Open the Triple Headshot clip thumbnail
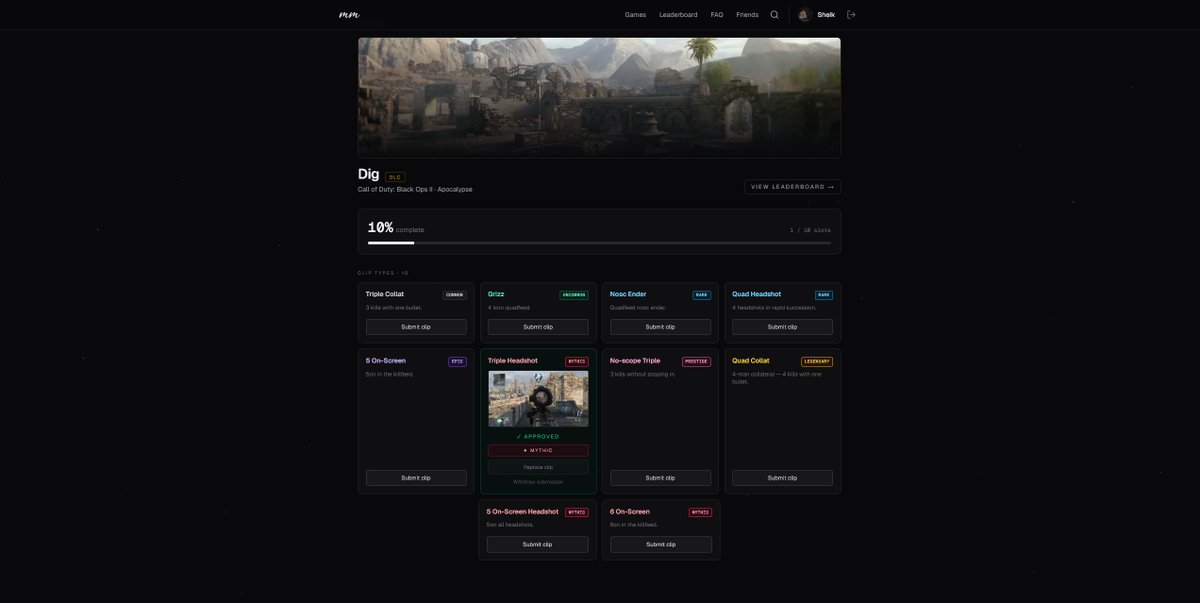The height and width of the screenshot is (603, 1200). click(538, 399)
